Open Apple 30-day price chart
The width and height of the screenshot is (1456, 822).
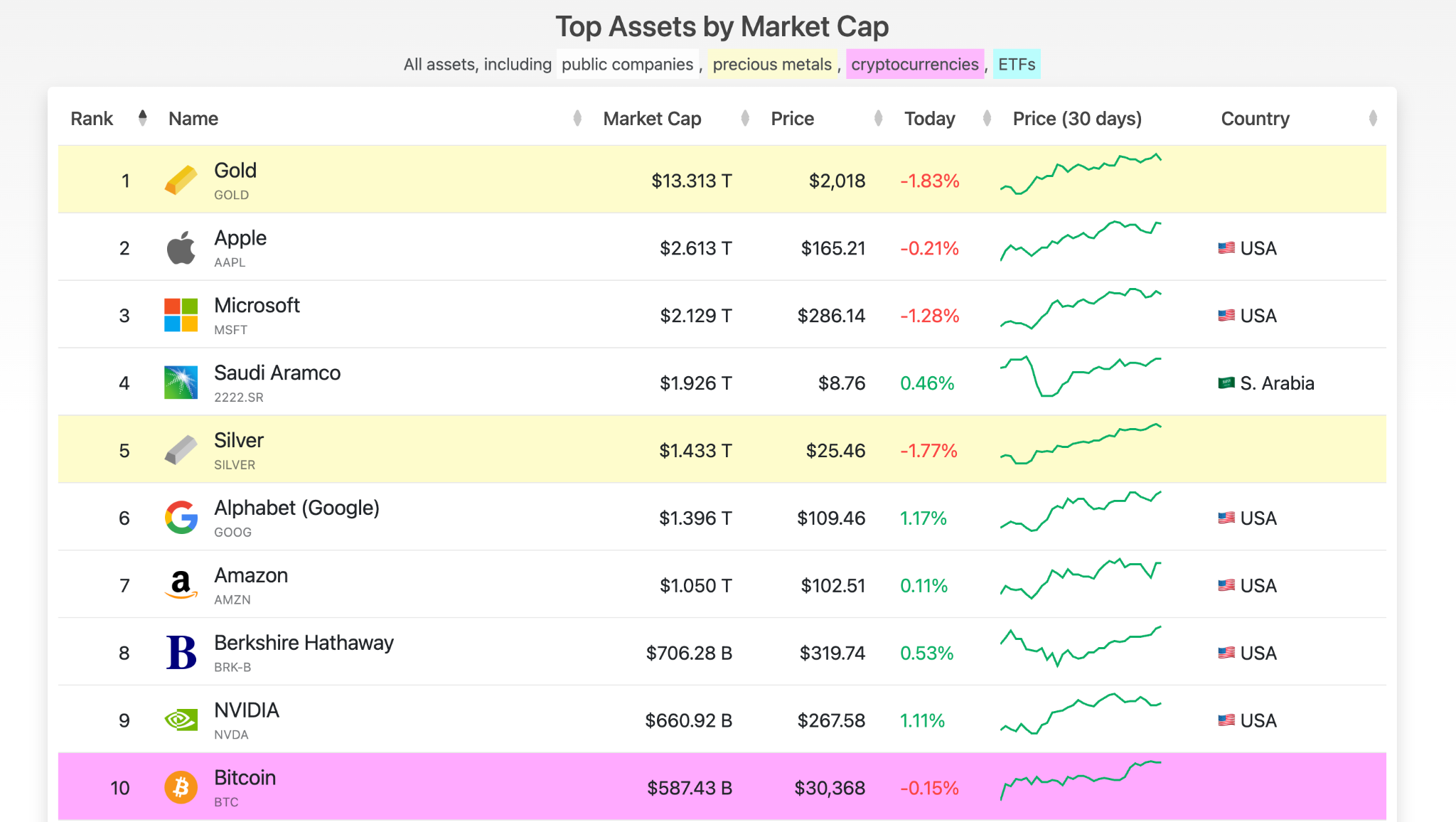click(1080, 242)
